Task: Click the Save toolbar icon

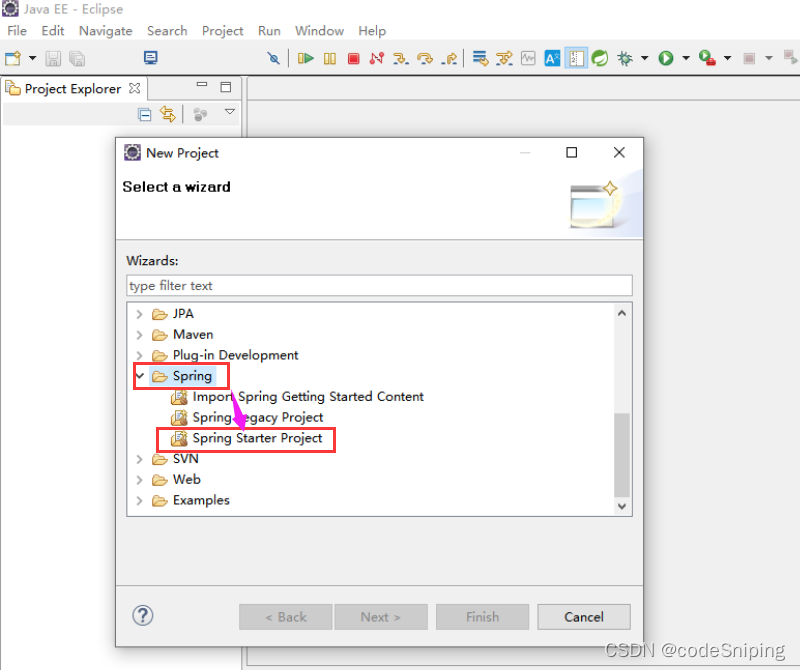Action: click(x=53, y=59)
